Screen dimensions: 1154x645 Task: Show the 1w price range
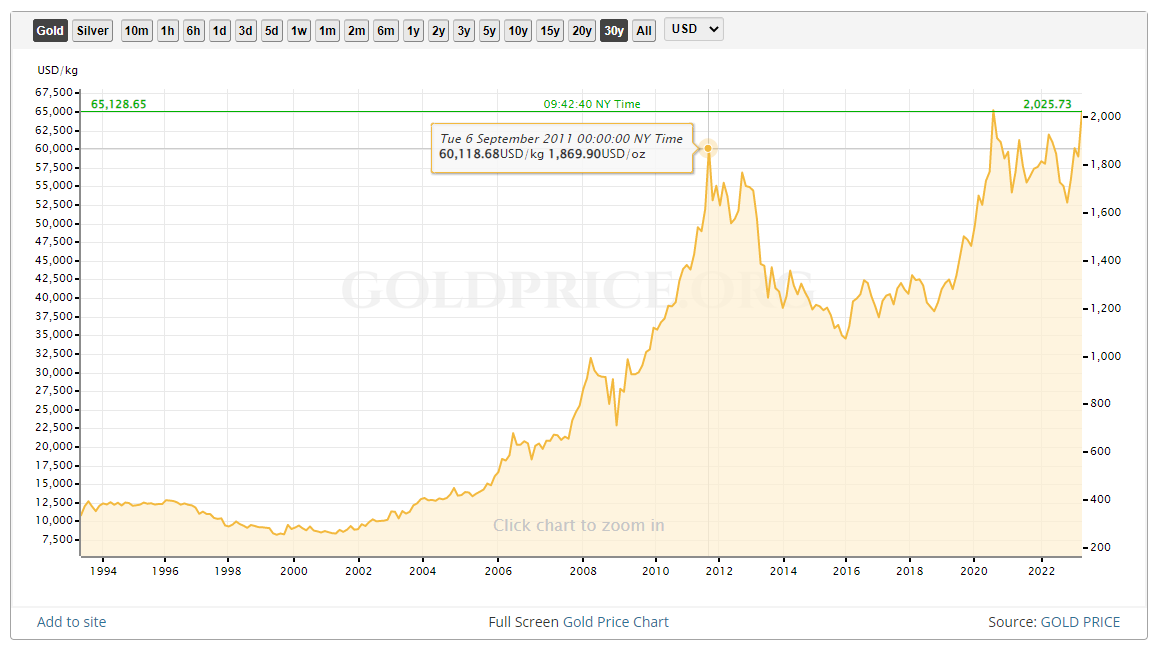pos(299,31)
